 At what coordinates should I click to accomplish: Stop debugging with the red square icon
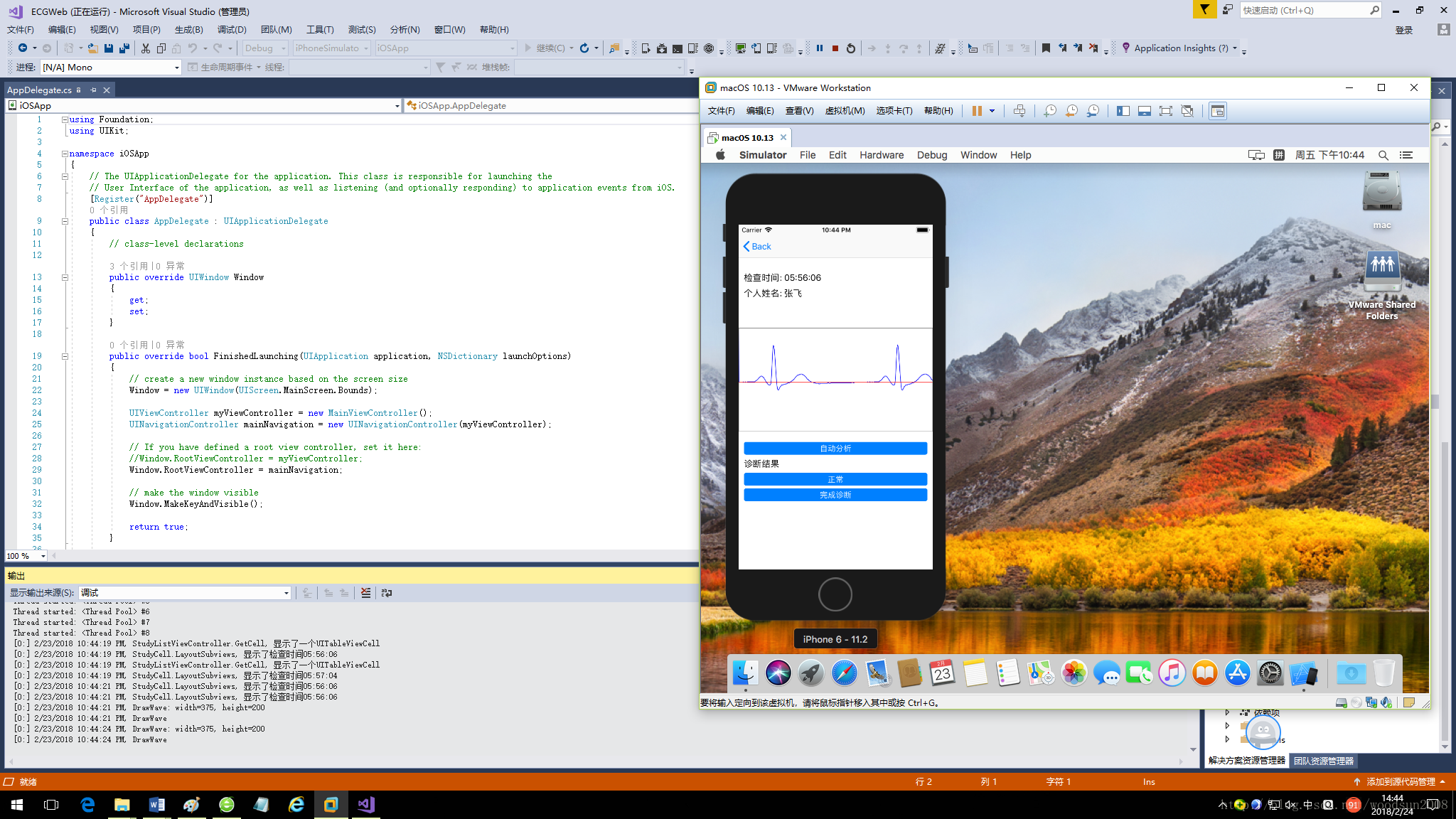[835, 48]
